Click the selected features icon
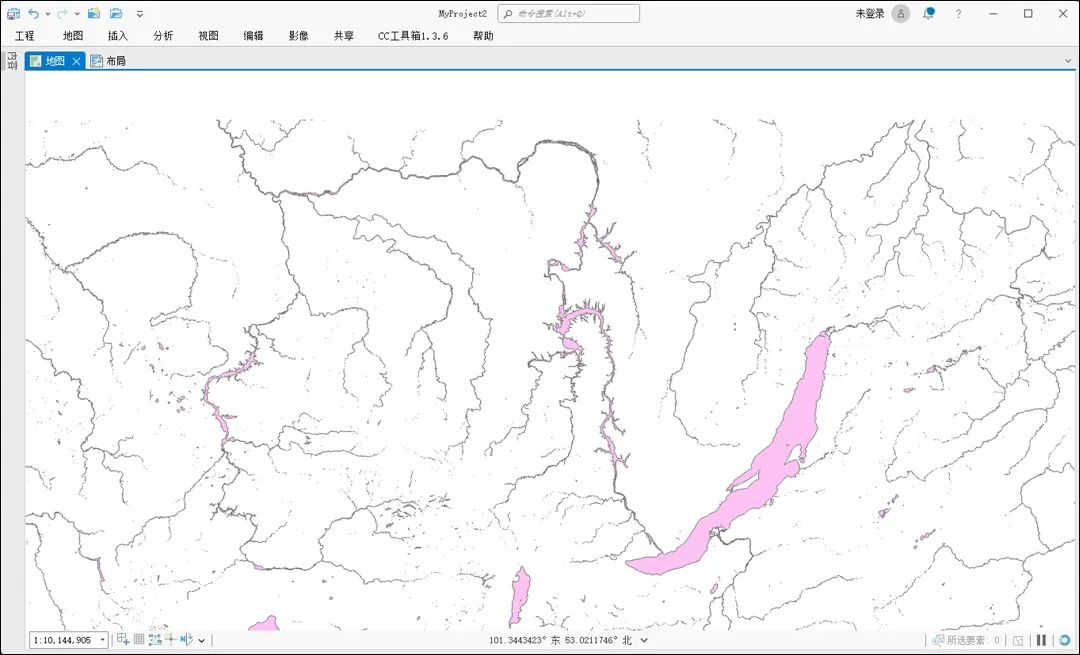 [937, 640]
